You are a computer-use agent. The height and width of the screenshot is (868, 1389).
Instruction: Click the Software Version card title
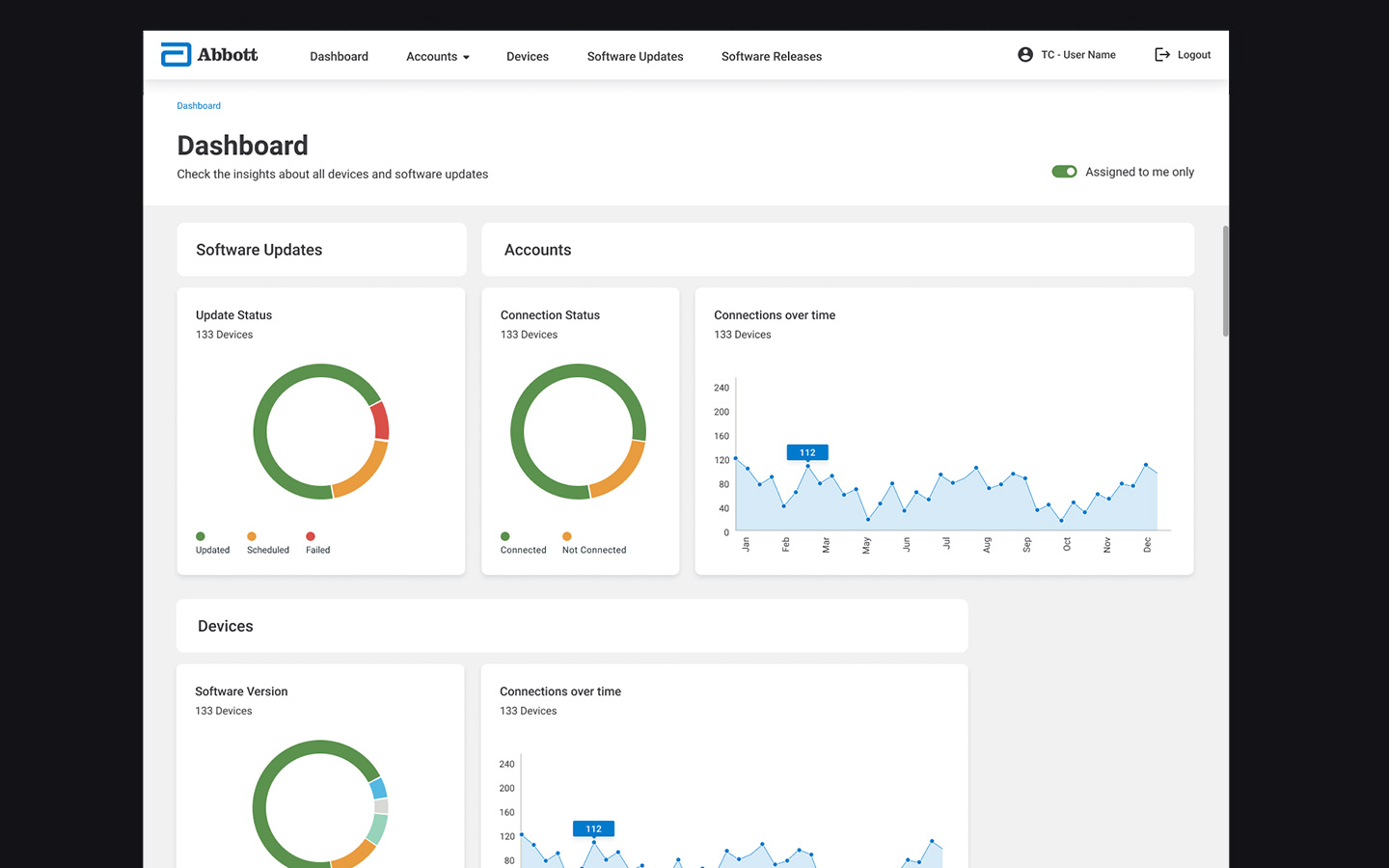241,692
